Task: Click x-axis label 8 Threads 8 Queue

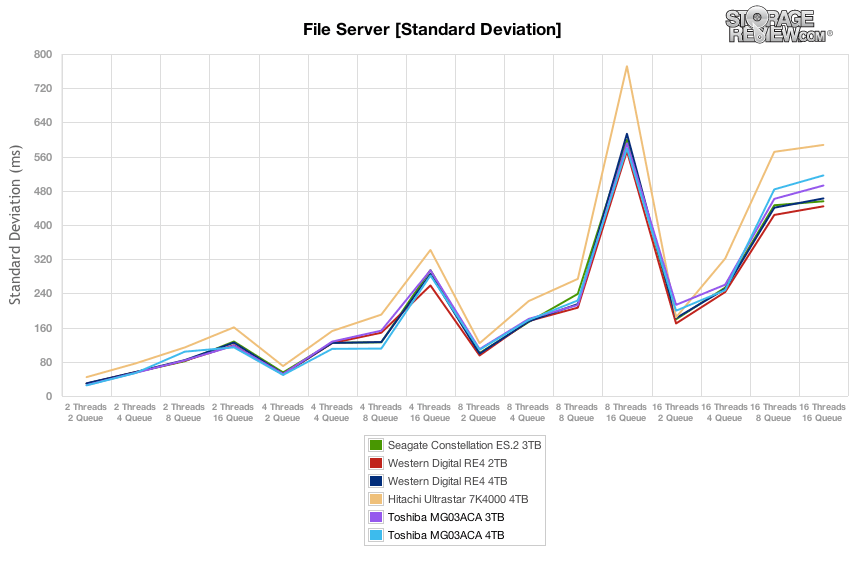Action: (x=577, y=413)
